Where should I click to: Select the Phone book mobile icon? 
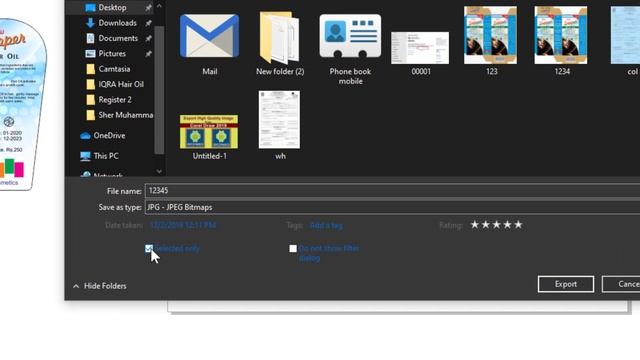click(350, 36)
